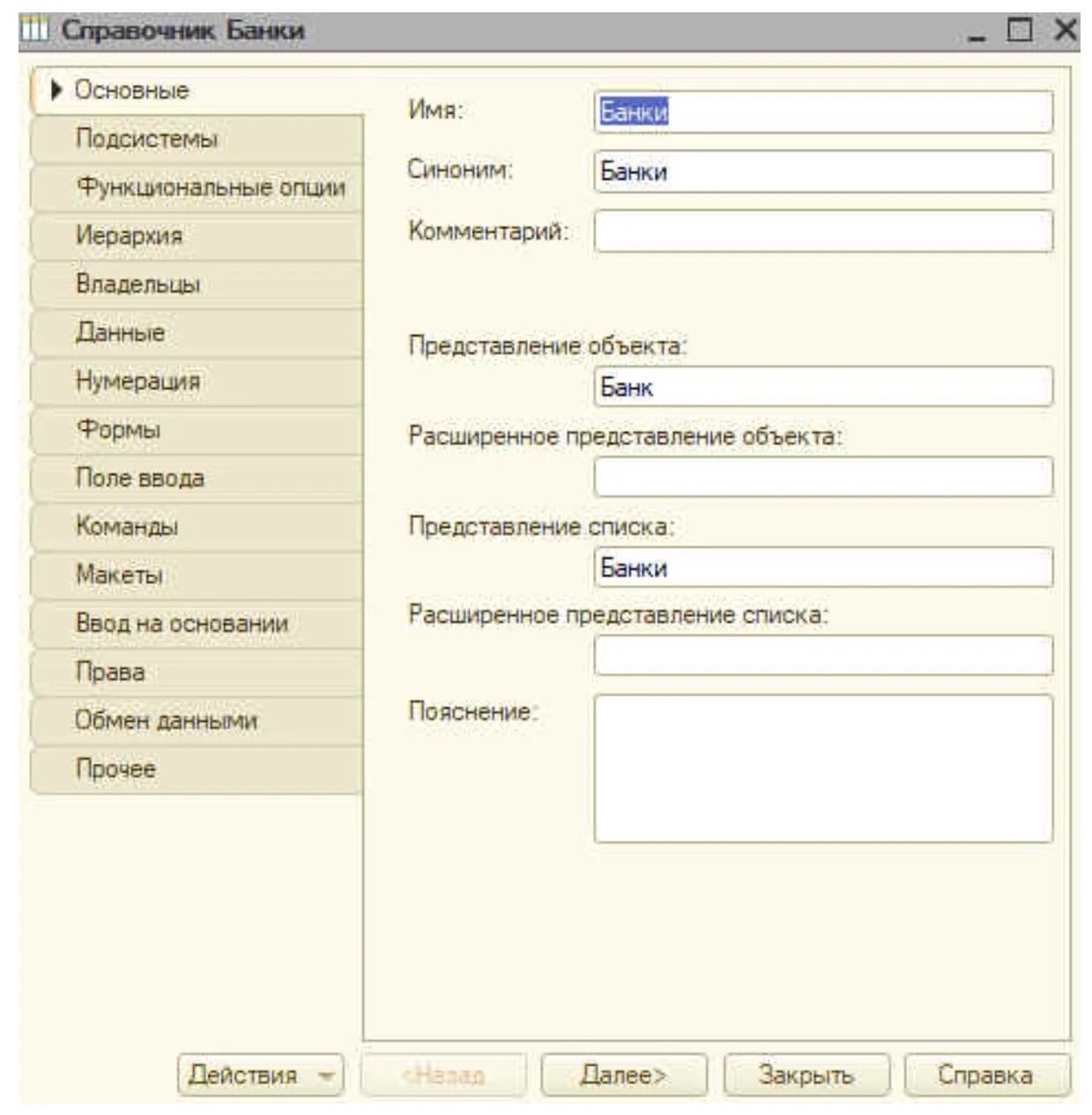The height and width of the screenshot is (1115, 1092).
Task: Click the Закрыть button
Action: coord(806,1074)
